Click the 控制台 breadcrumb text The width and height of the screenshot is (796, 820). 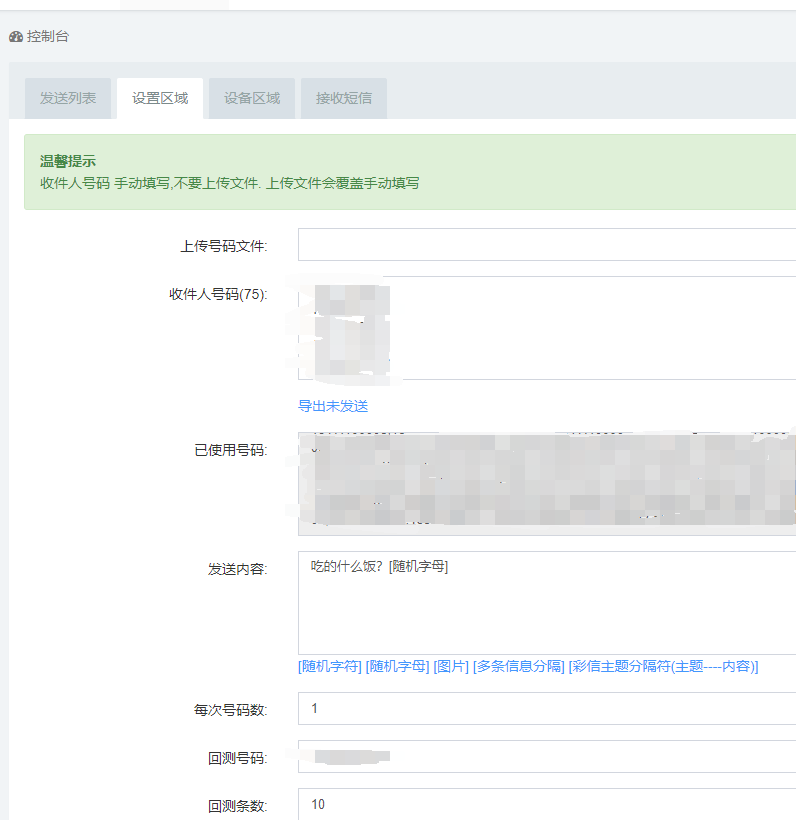(x=48, y=37)
